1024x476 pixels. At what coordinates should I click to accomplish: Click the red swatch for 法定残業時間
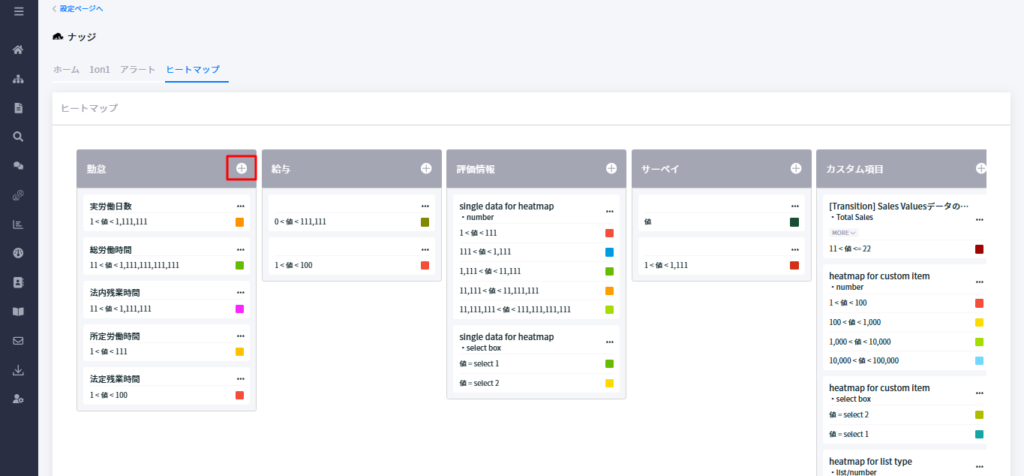pyautogui.click(x=240, y=394)
